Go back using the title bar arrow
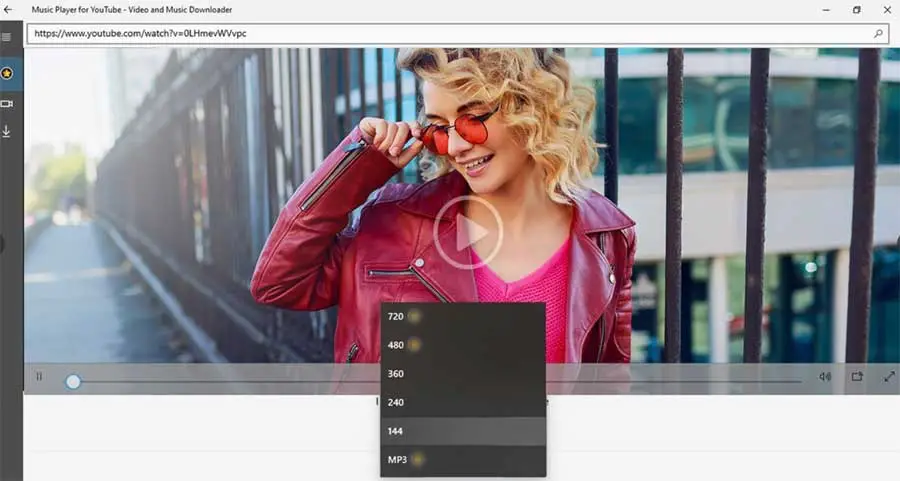900x481 pixels. 9,9
